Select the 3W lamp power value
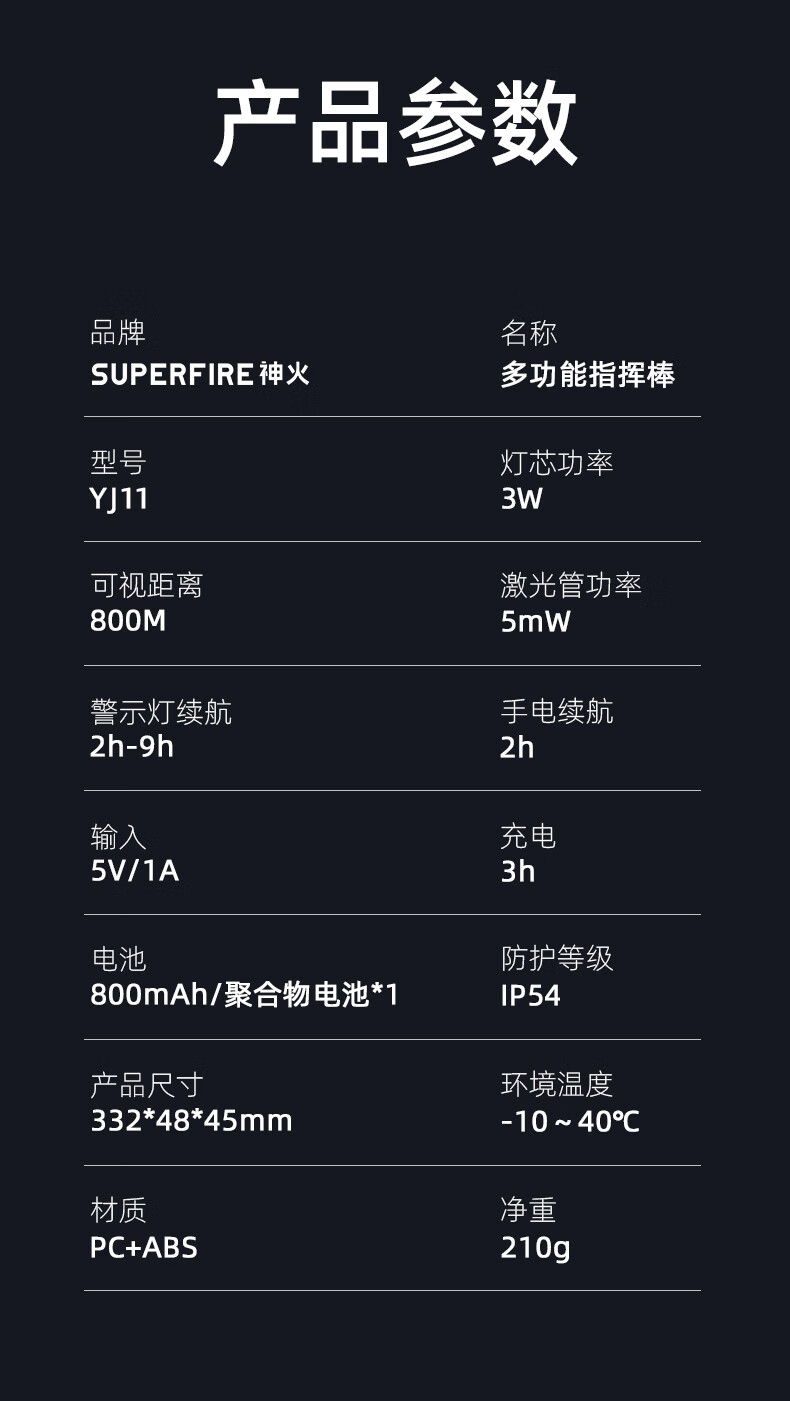This screenshot has height=1401, width=790. (x=521, y=498)
